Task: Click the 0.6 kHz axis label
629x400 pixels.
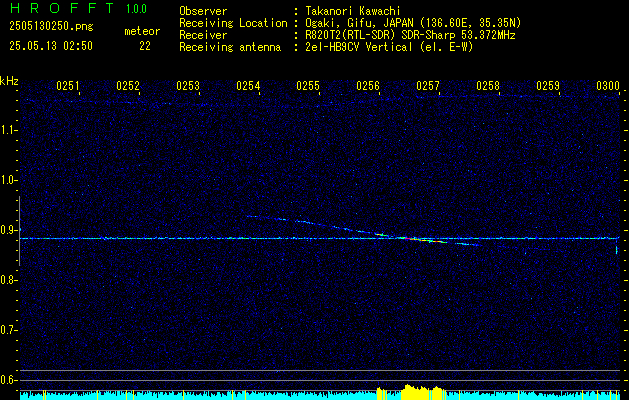Action: point(9,380)
